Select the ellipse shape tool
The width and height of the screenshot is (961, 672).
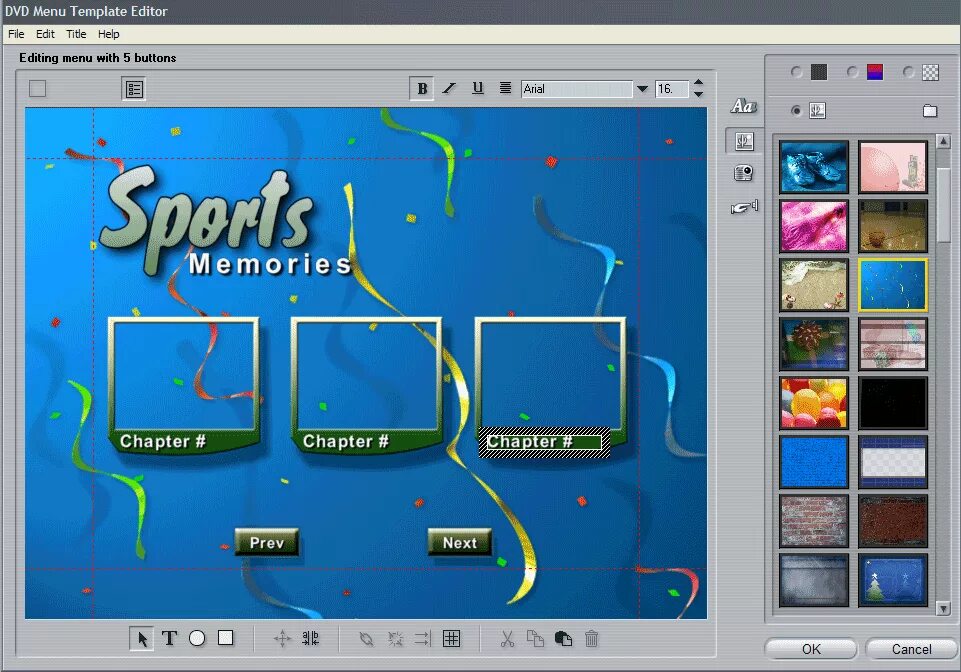197,638
